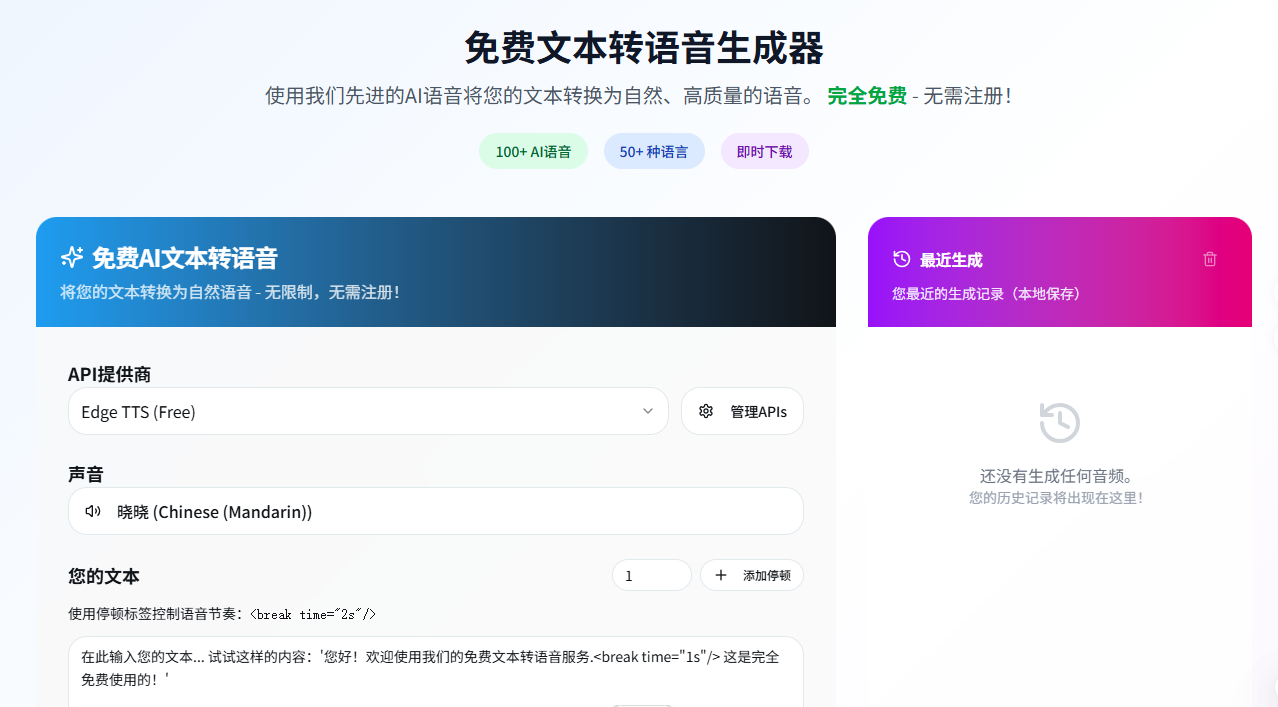1278x707 pixels.
Task: Click the history clock icon beside 最近生成
Action: tap(901, 259)
